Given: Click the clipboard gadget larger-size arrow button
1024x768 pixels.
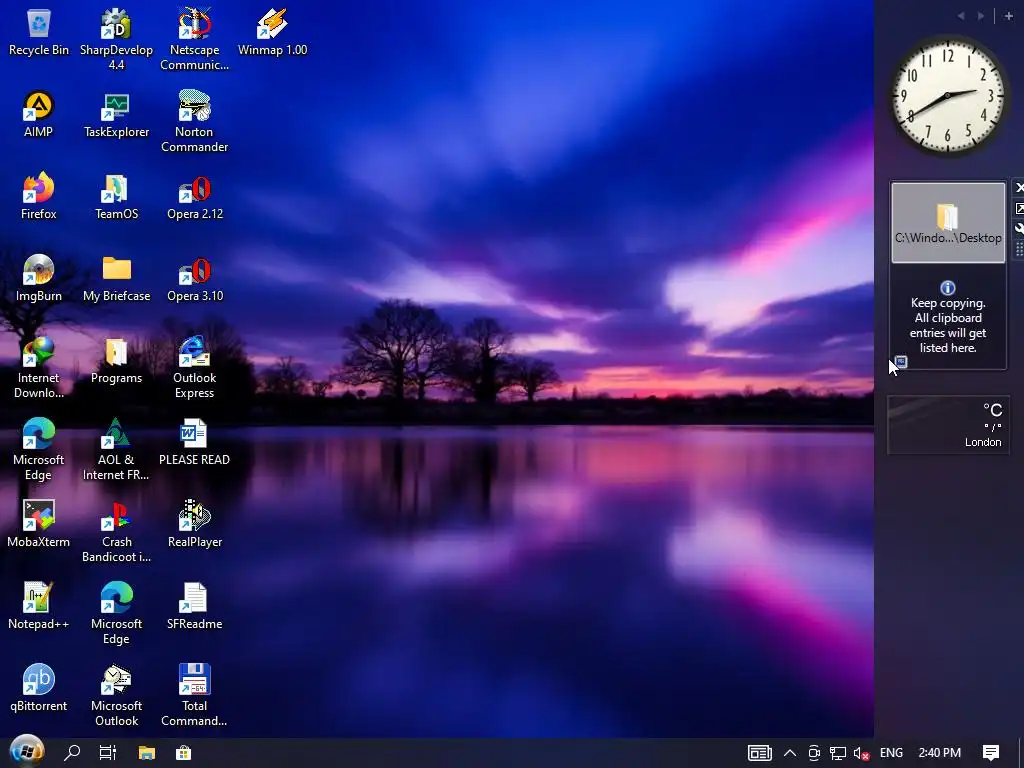Looking at the screenshot, I should tap(1018, 208).
